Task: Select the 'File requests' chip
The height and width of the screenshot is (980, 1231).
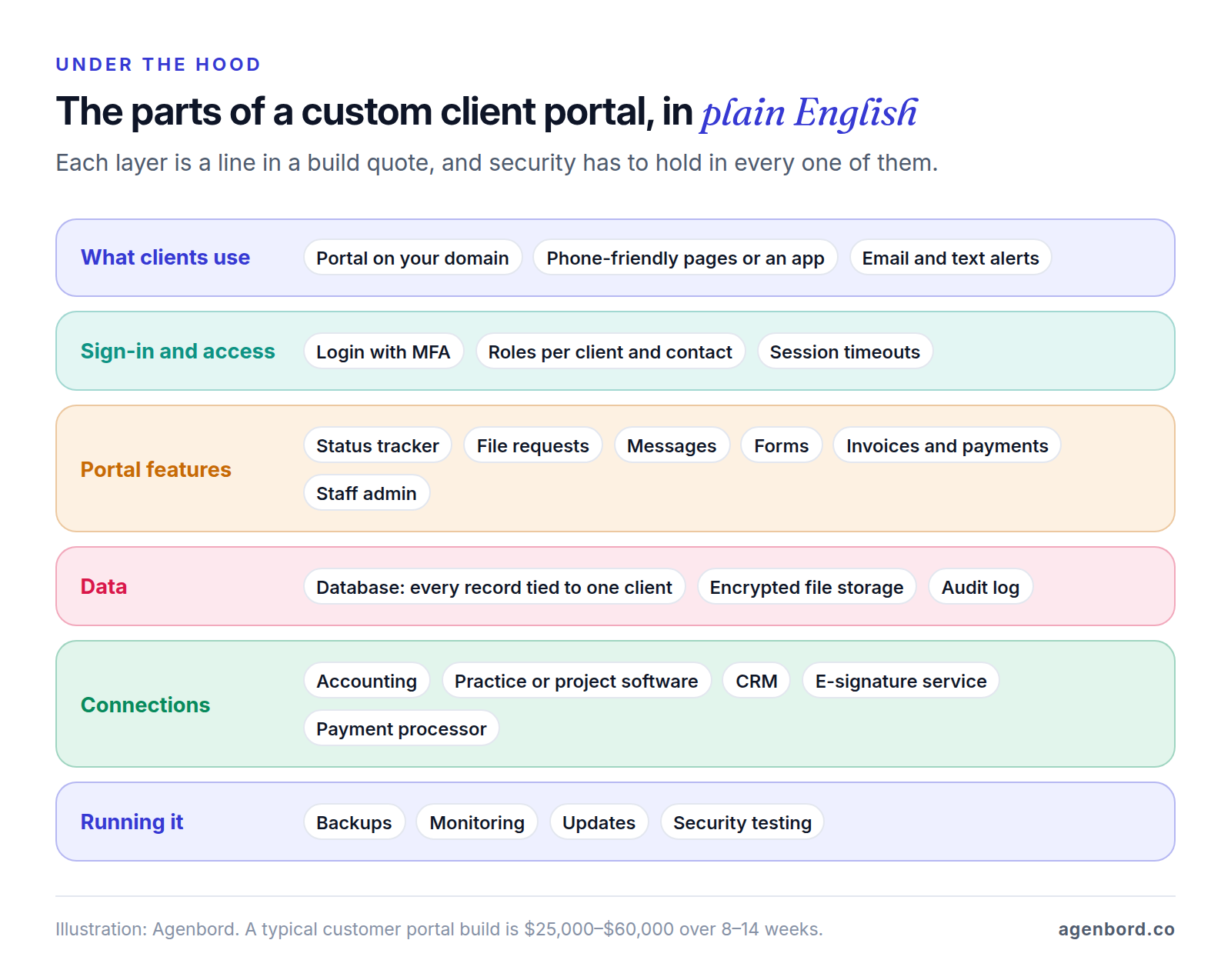Action: [532, 445]
